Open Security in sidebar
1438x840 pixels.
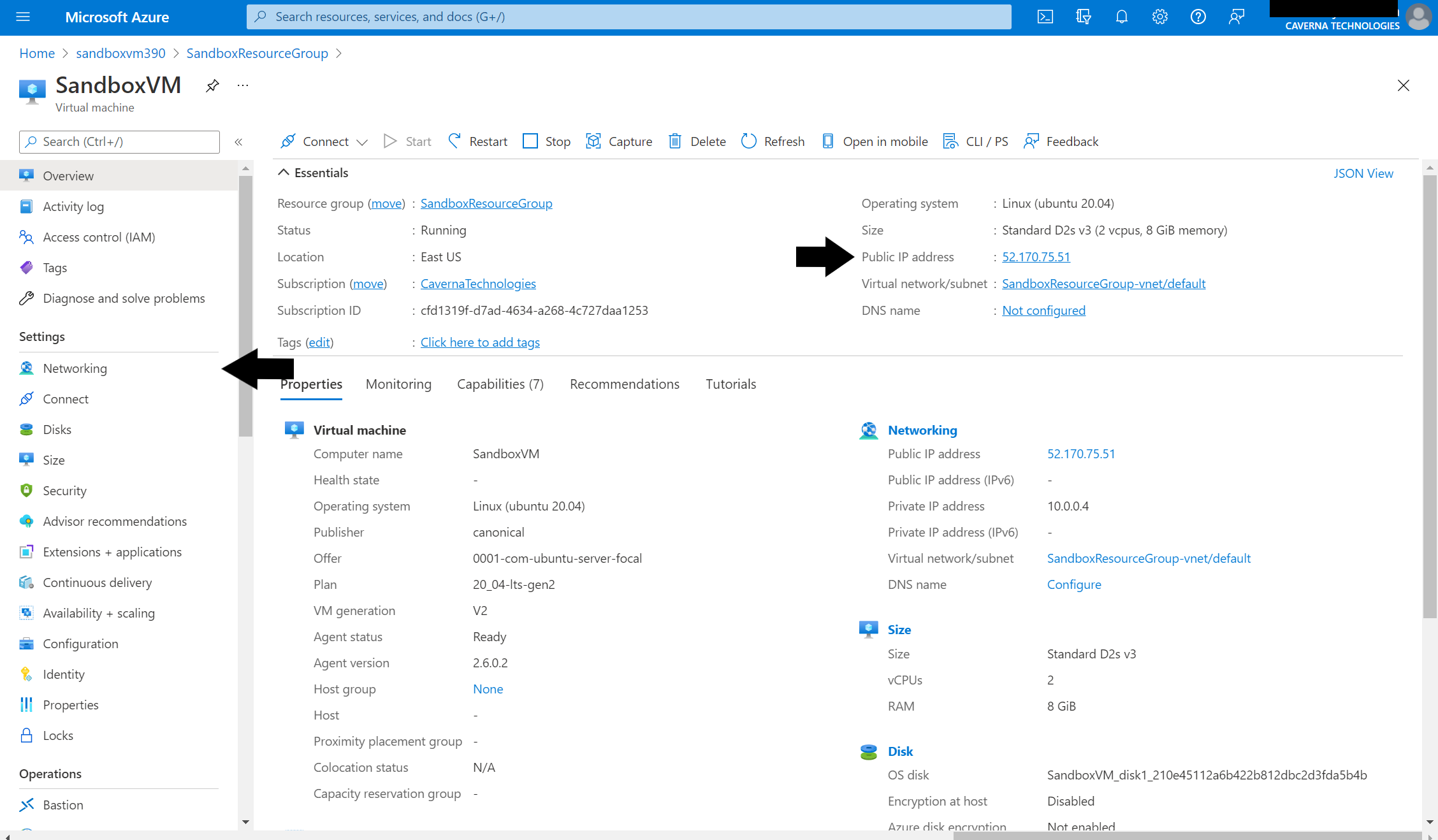click(x=64, y=491)
